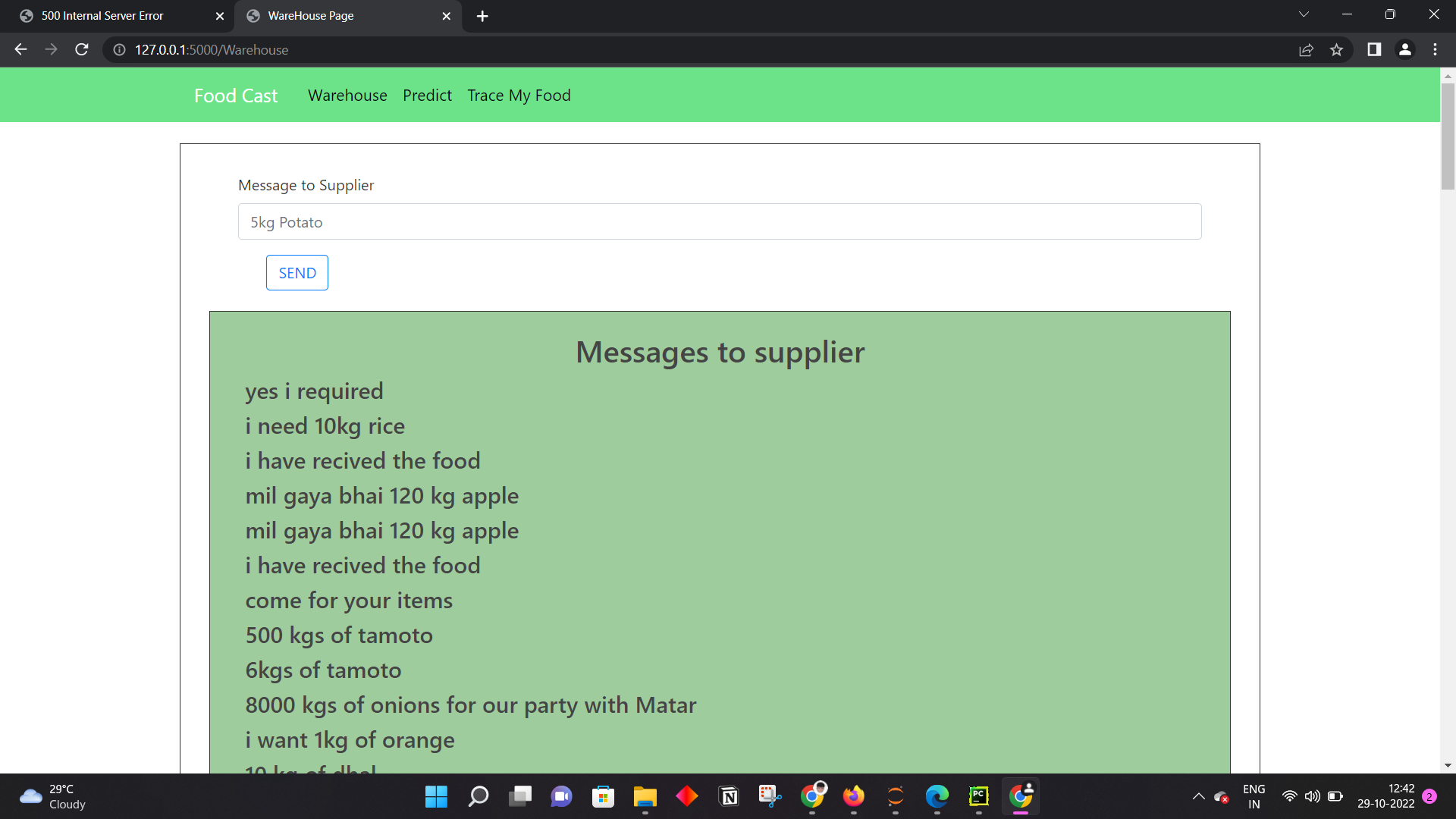Open a new browser tab
1456x819 pixels.
pos(482,16)
